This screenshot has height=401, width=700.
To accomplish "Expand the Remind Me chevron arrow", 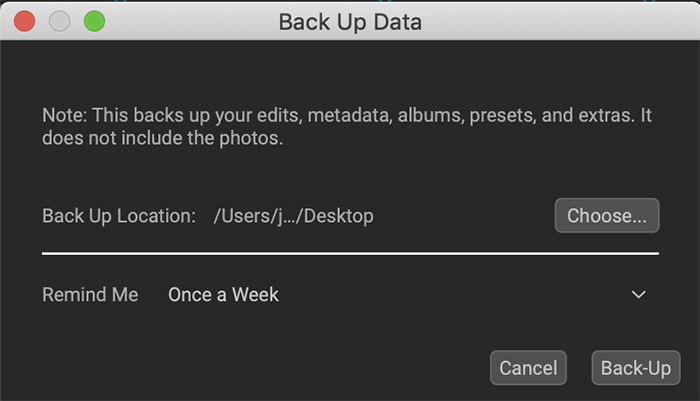I will click(x=639, y=295).
